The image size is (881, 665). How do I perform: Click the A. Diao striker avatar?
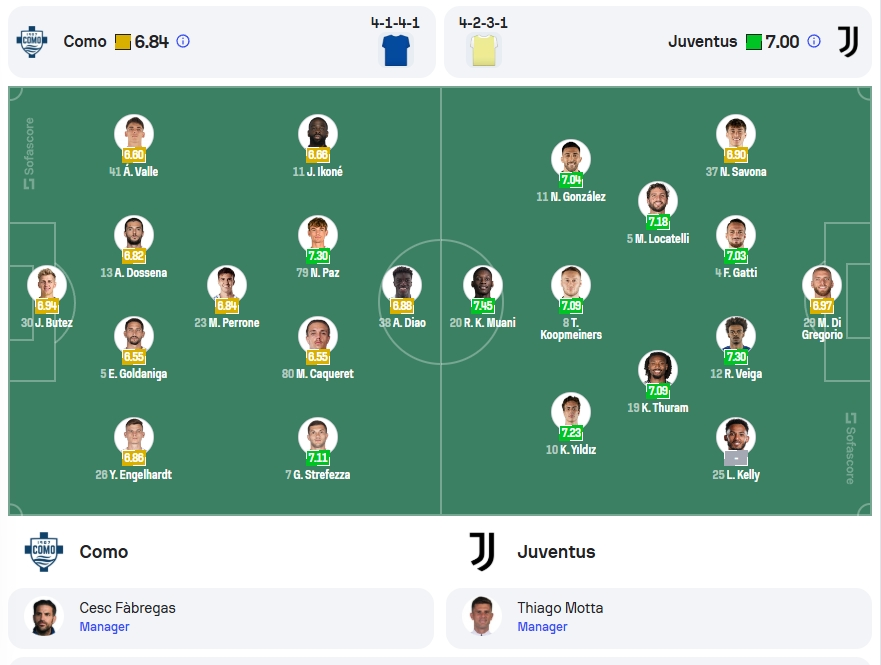[x=402, y=285]
